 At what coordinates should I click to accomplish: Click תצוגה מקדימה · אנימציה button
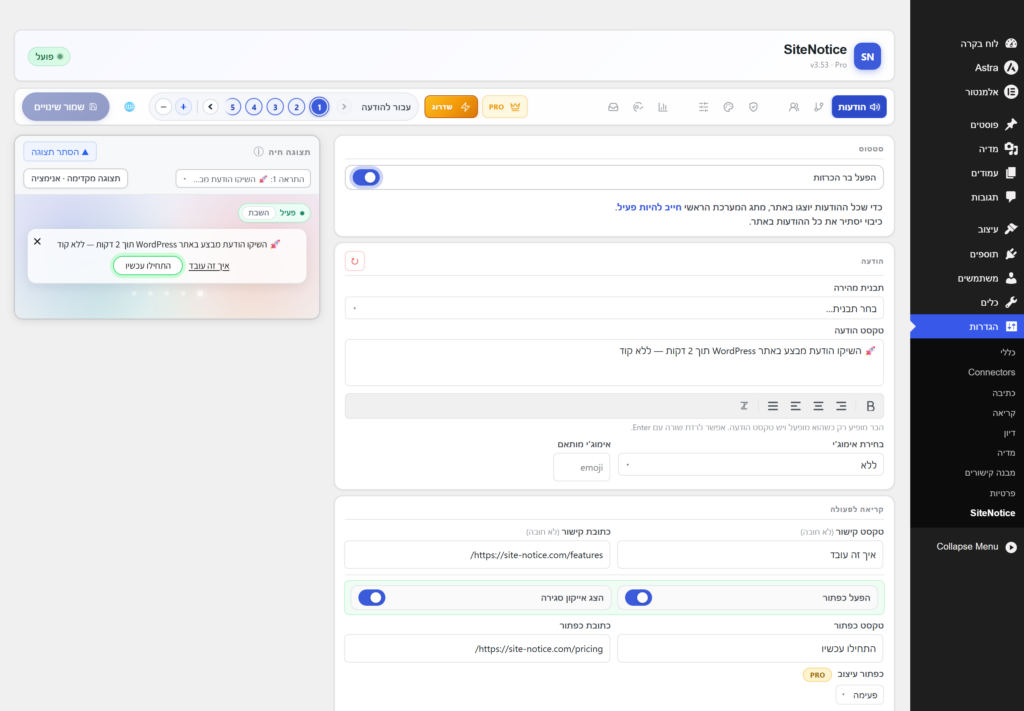[76, 179]
